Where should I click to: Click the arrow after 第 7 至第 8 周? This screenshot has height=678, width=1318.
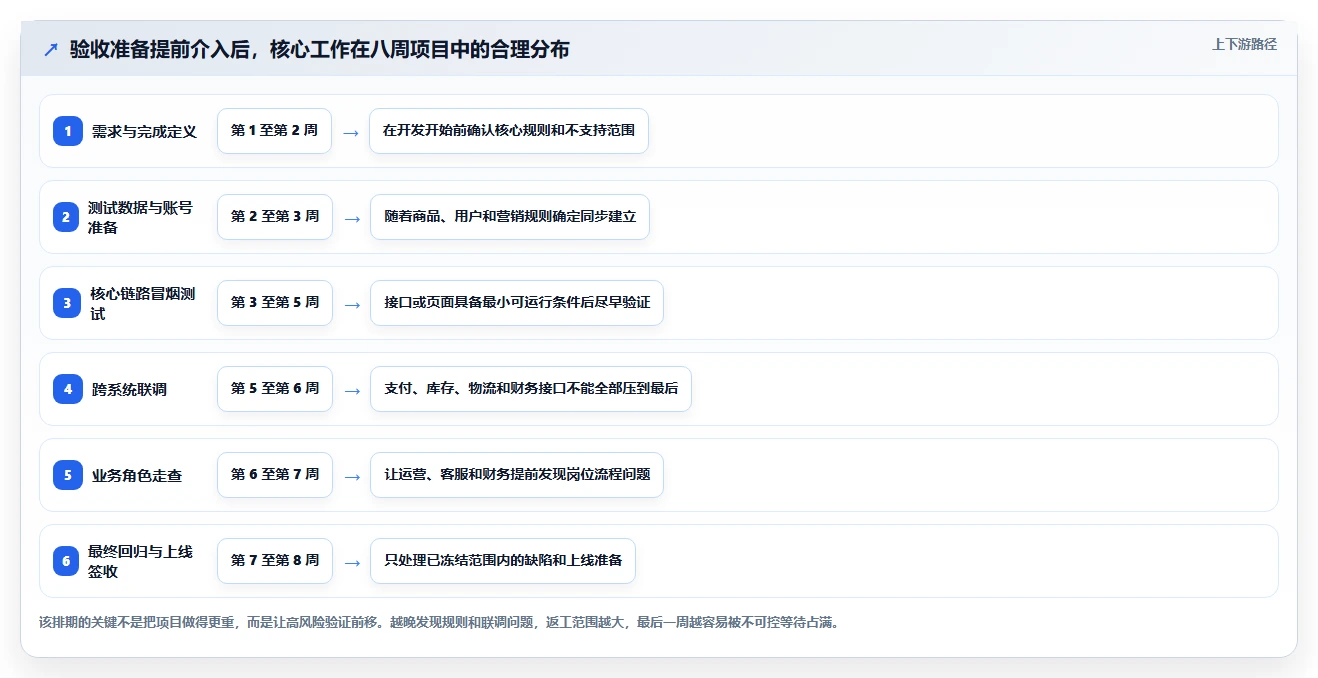[351, 562]
